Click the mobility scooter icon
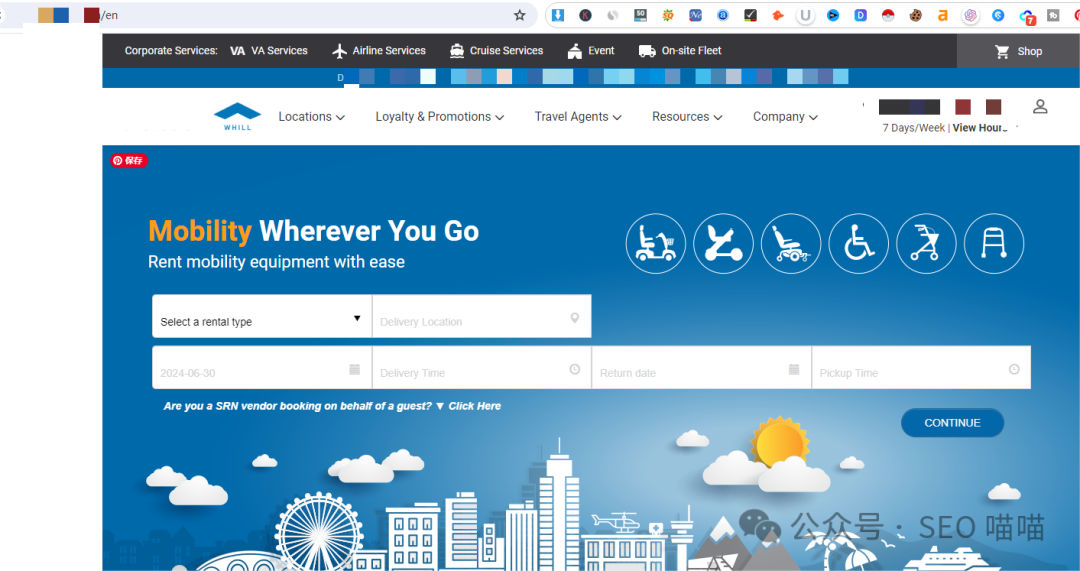 point(656,244)
